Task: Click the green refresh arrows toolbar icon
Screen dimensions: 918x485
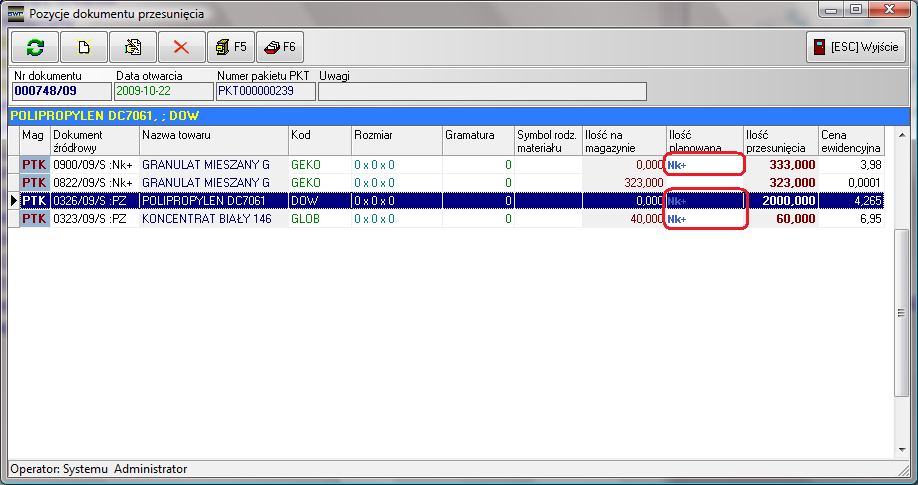Action: pos(35,47)
